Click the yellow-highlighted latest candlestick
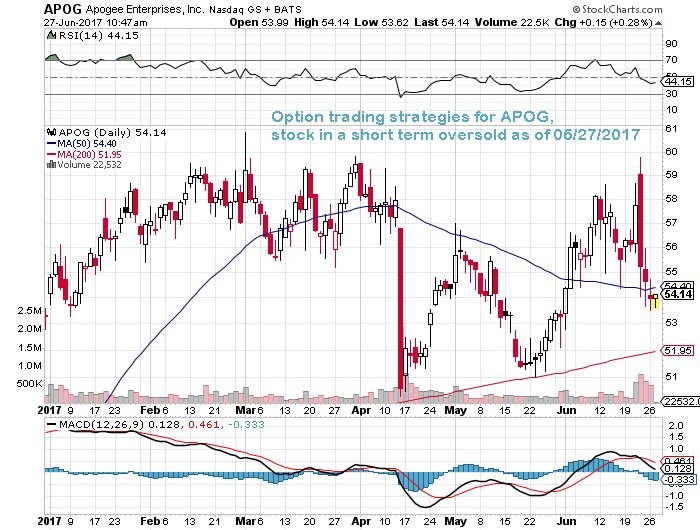This screenshot has height=530, width=700. pyautogui.click(x=655, y=300)
